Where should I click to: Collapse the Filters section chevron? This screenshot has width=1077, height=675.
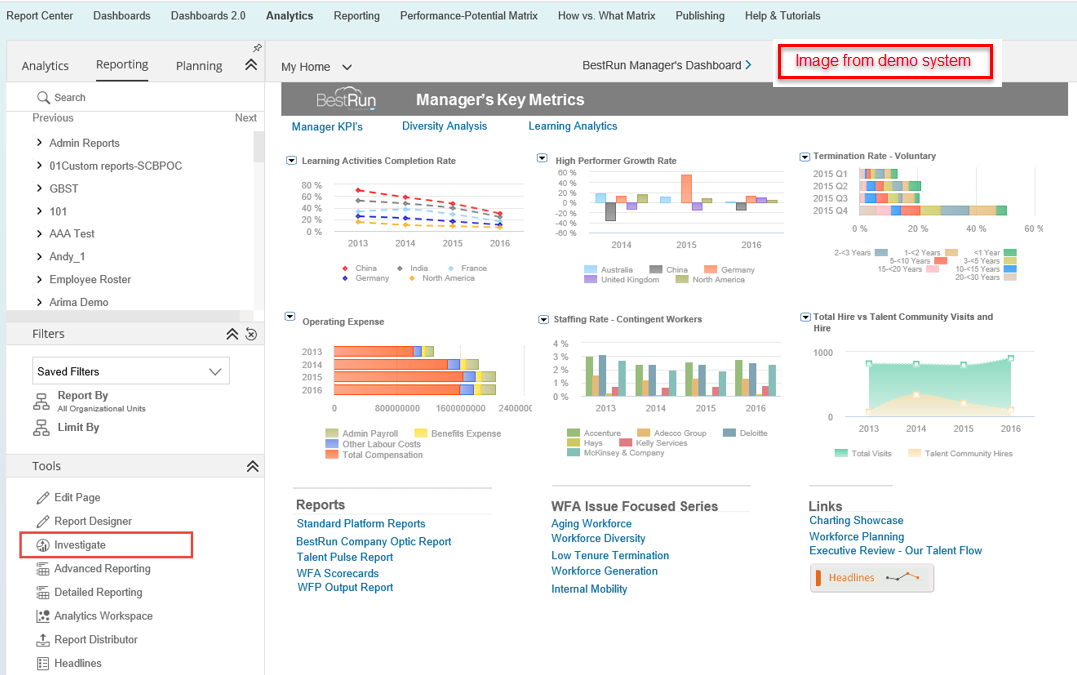pos(232,334)
